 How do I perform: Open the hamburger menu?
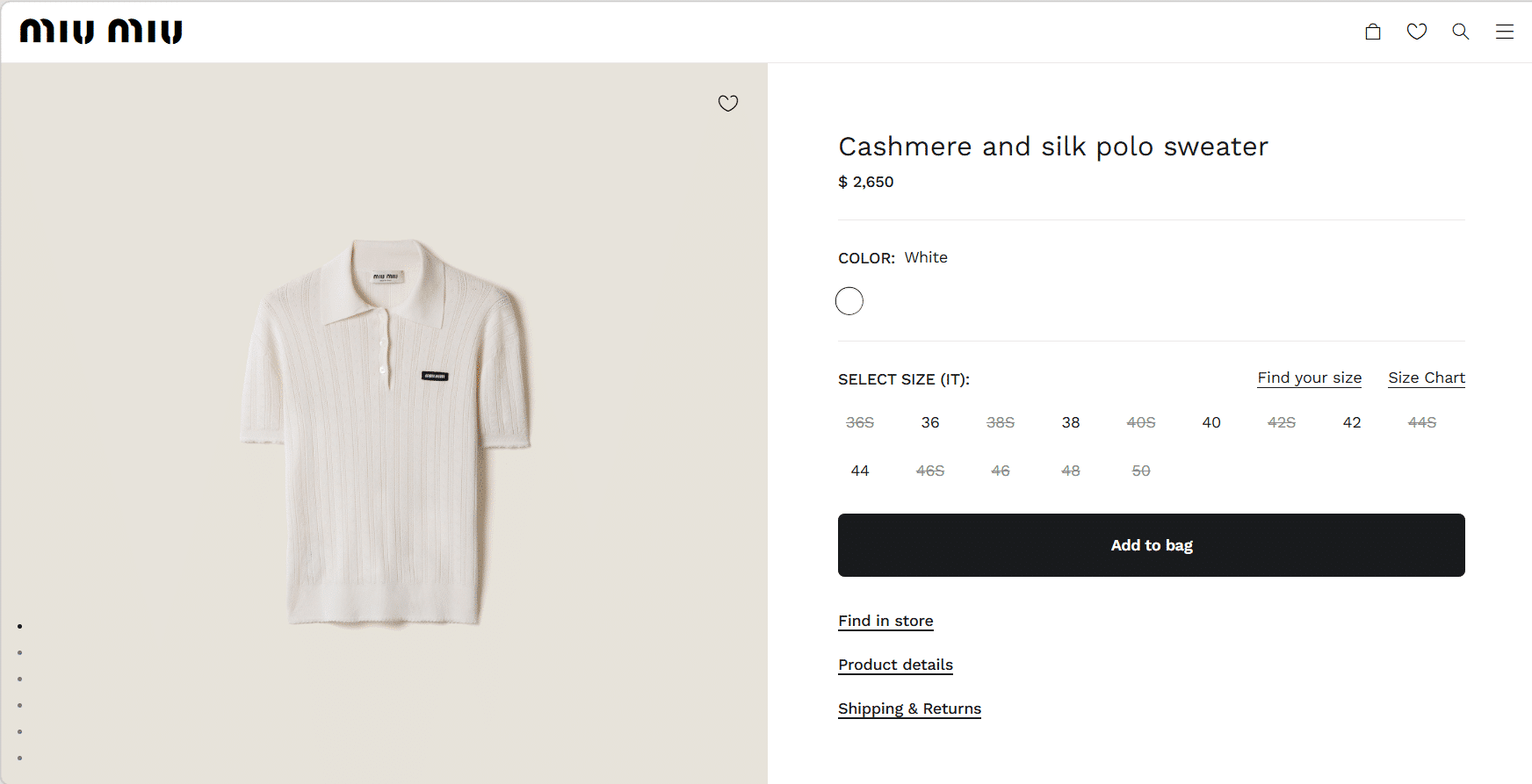(x=1505, y=32)
